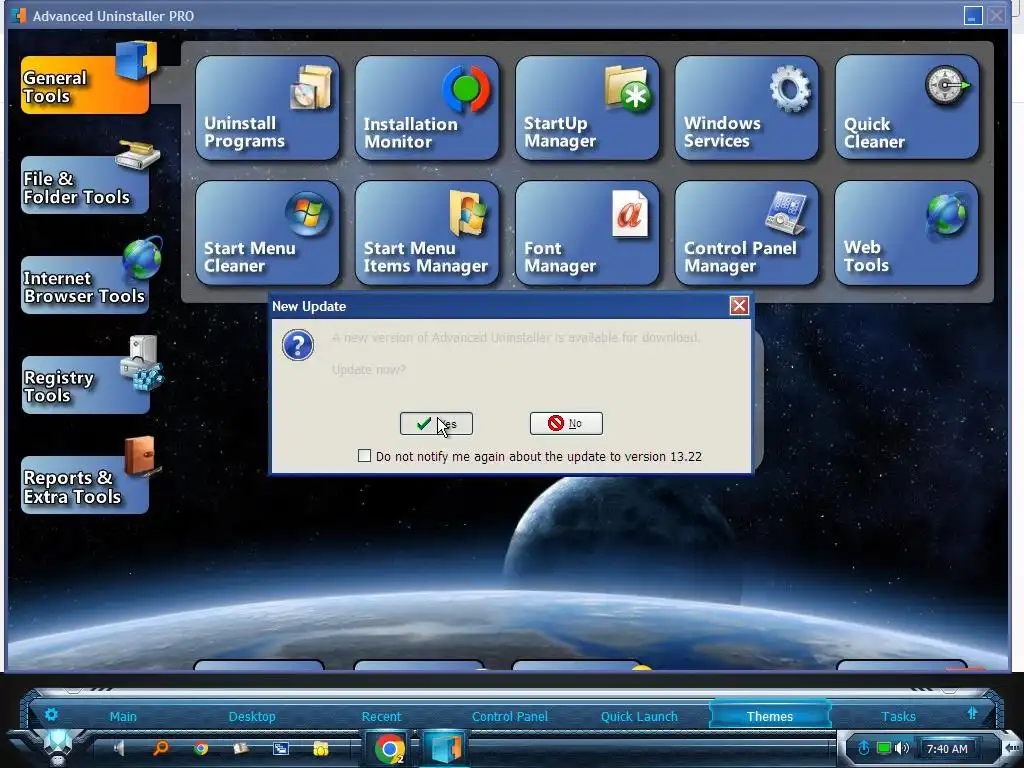Minimize Advanced Uninstaller PRO window
Viewport: 1024px width, 768px height.
pyautogui.click(x=973, y=16)
